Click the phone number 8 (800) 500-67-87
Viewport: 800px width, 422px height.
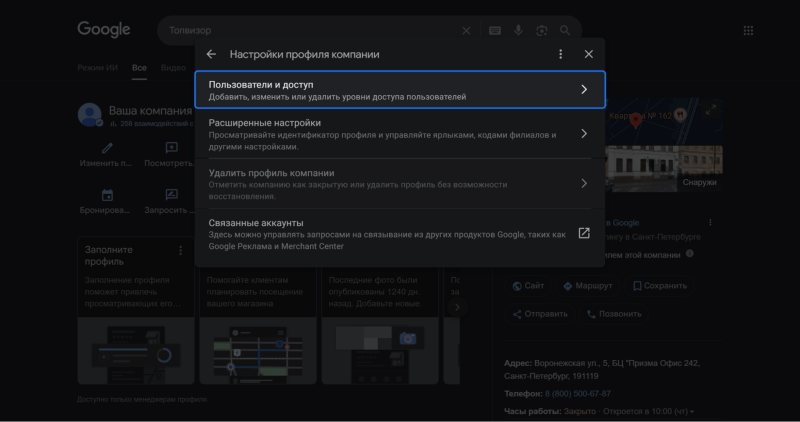coord(578,393)
